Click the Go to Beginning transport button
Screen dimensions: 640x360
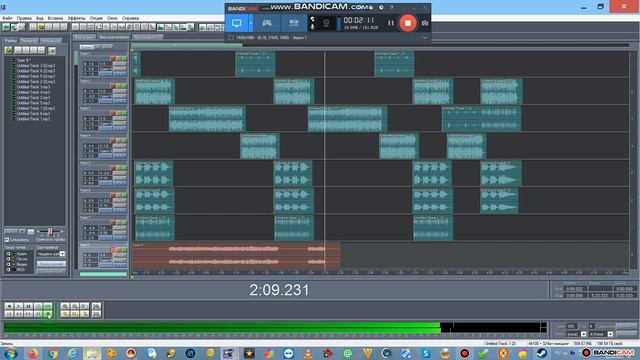[9, 313]
